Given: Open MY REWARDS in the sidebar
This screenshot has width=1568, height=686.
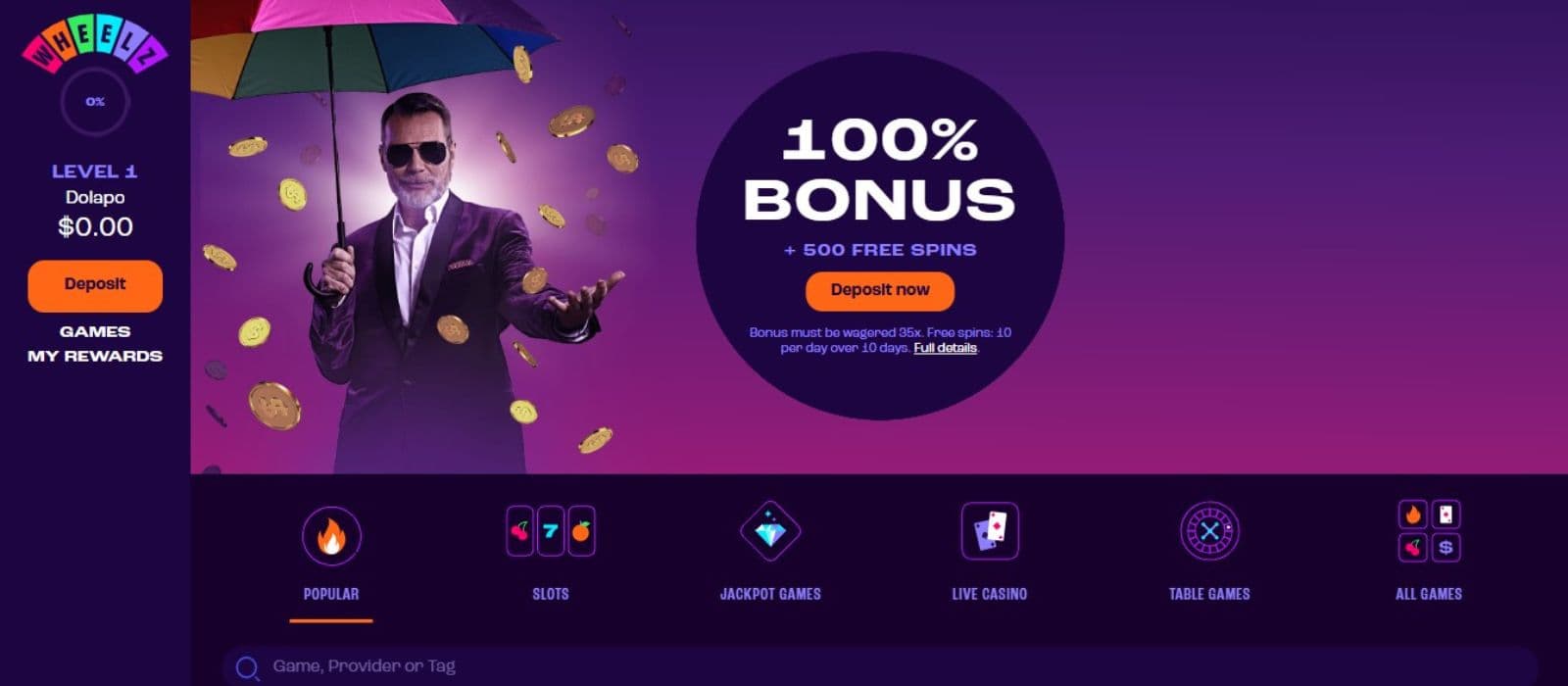Looking at the screenshot, I should 95,356.
